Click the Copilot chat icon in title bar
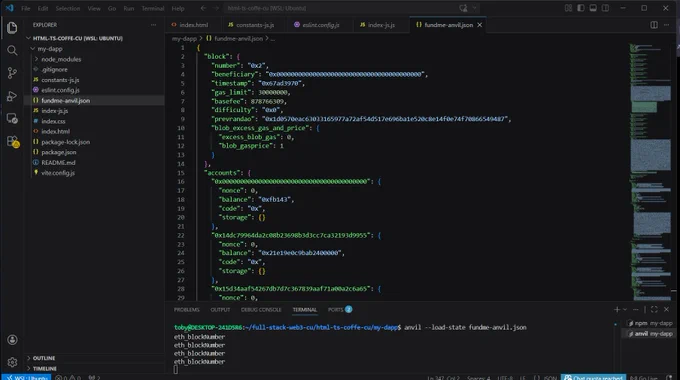 [463, 8]
